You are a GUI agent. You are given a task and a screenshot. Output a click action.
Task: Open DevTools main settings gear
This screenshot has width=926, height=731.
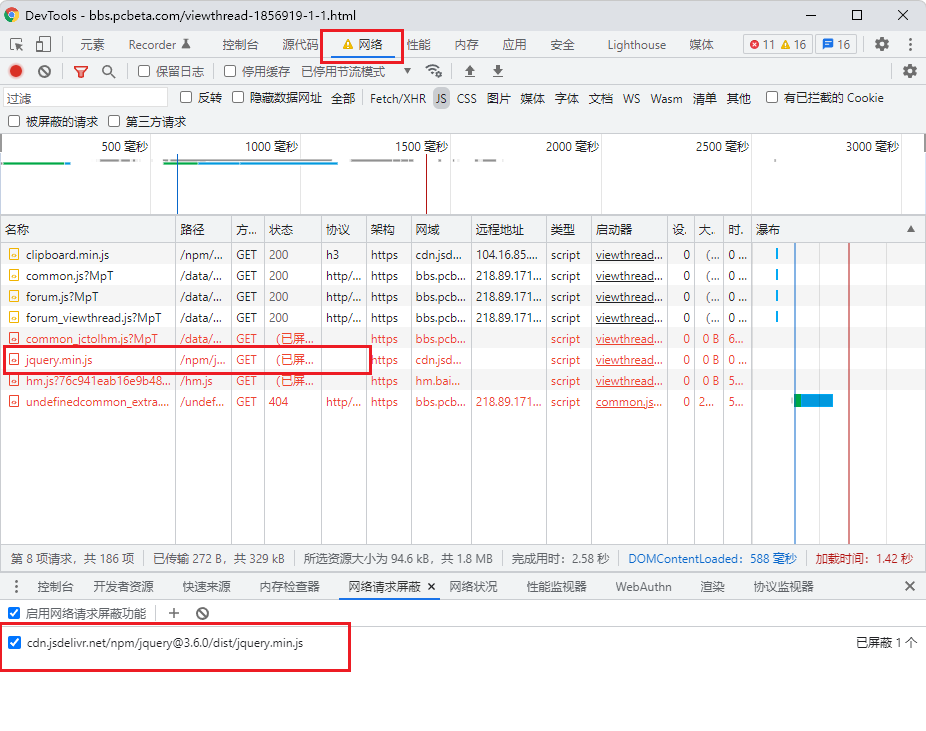pyautogui.click(x=882, y=44)
